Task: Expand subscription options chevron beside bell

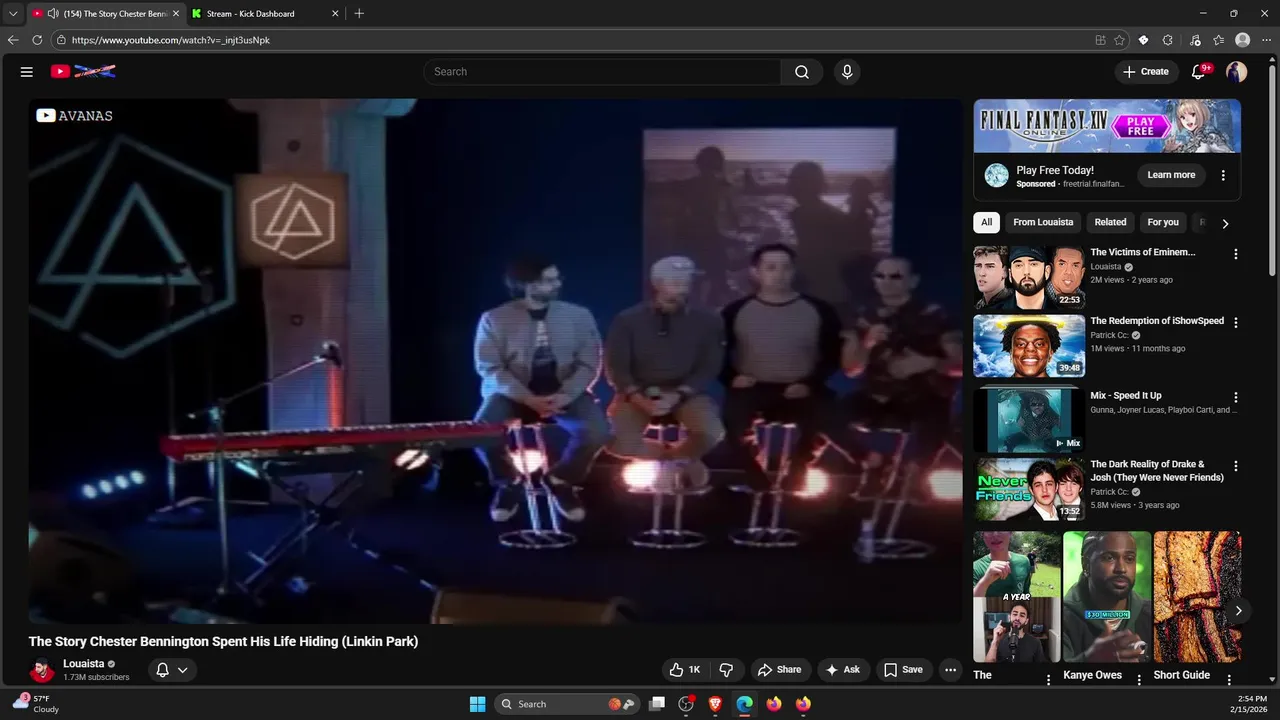Action: pyautogui.click(x=182, y=670)
